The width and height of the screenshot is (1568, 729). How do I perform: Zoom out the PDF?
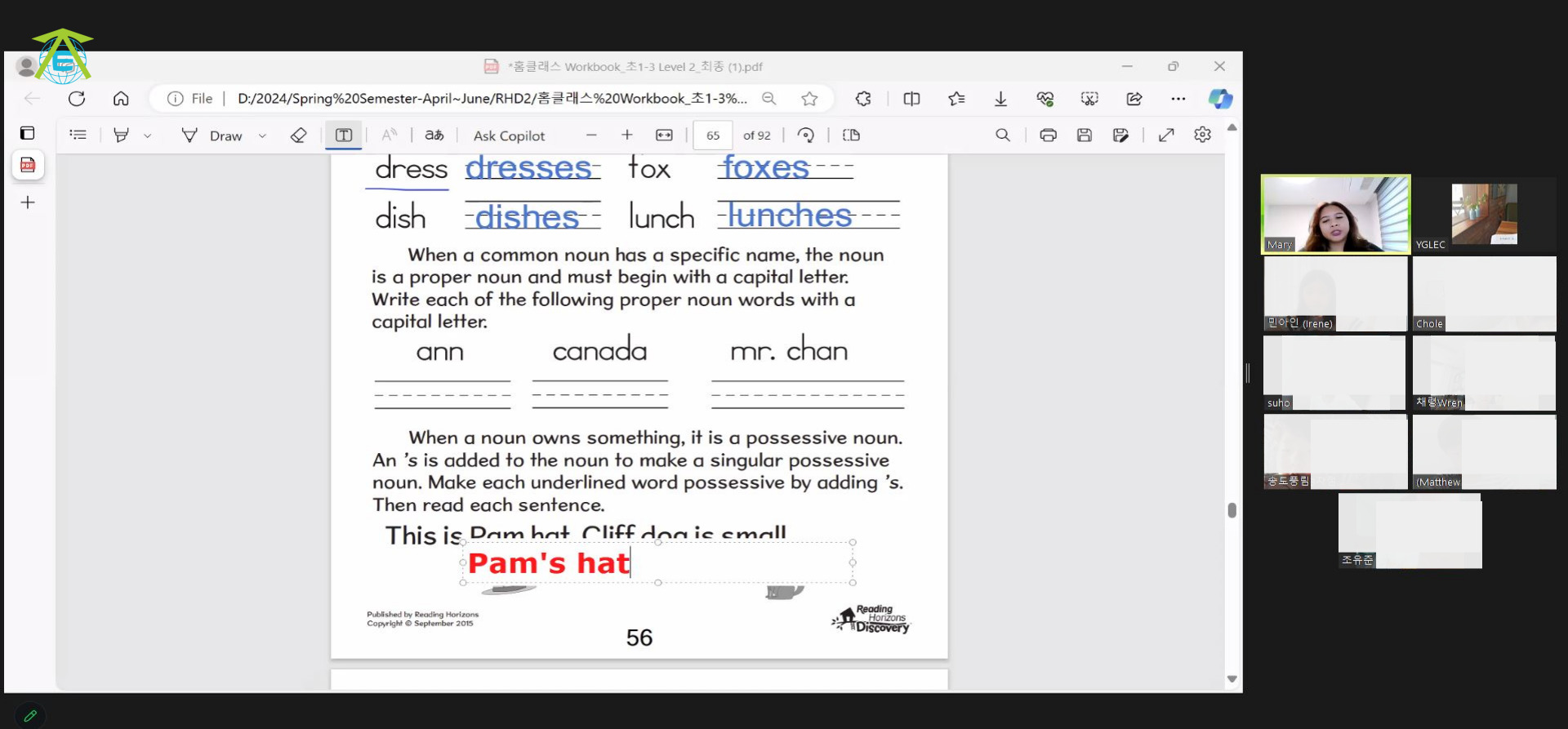tap(591, 135)
